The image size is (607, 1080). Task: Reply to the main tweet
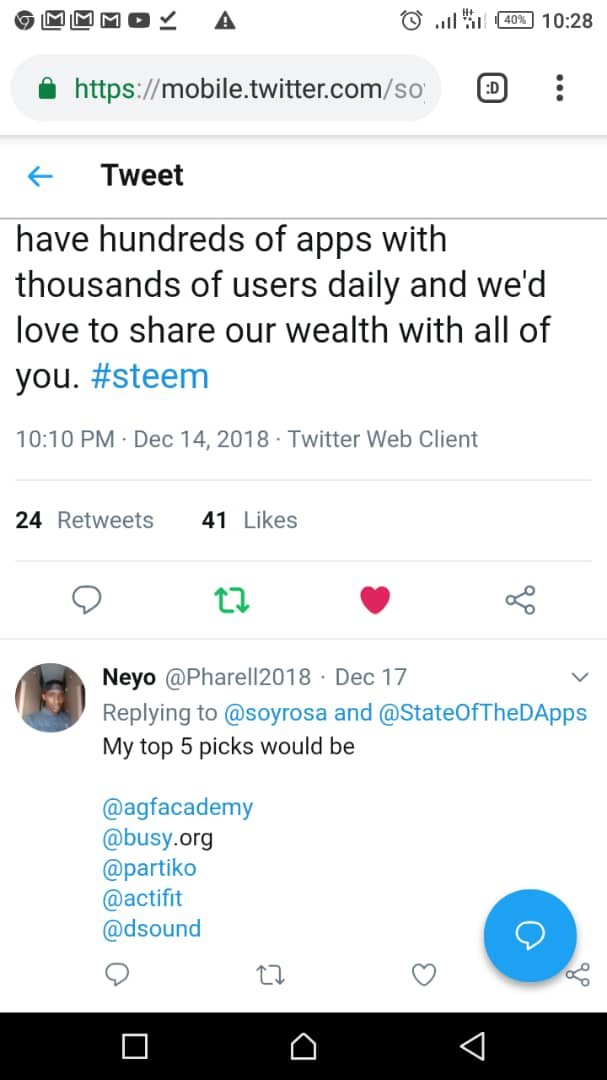pyautogui.click(x=87, y=599)
